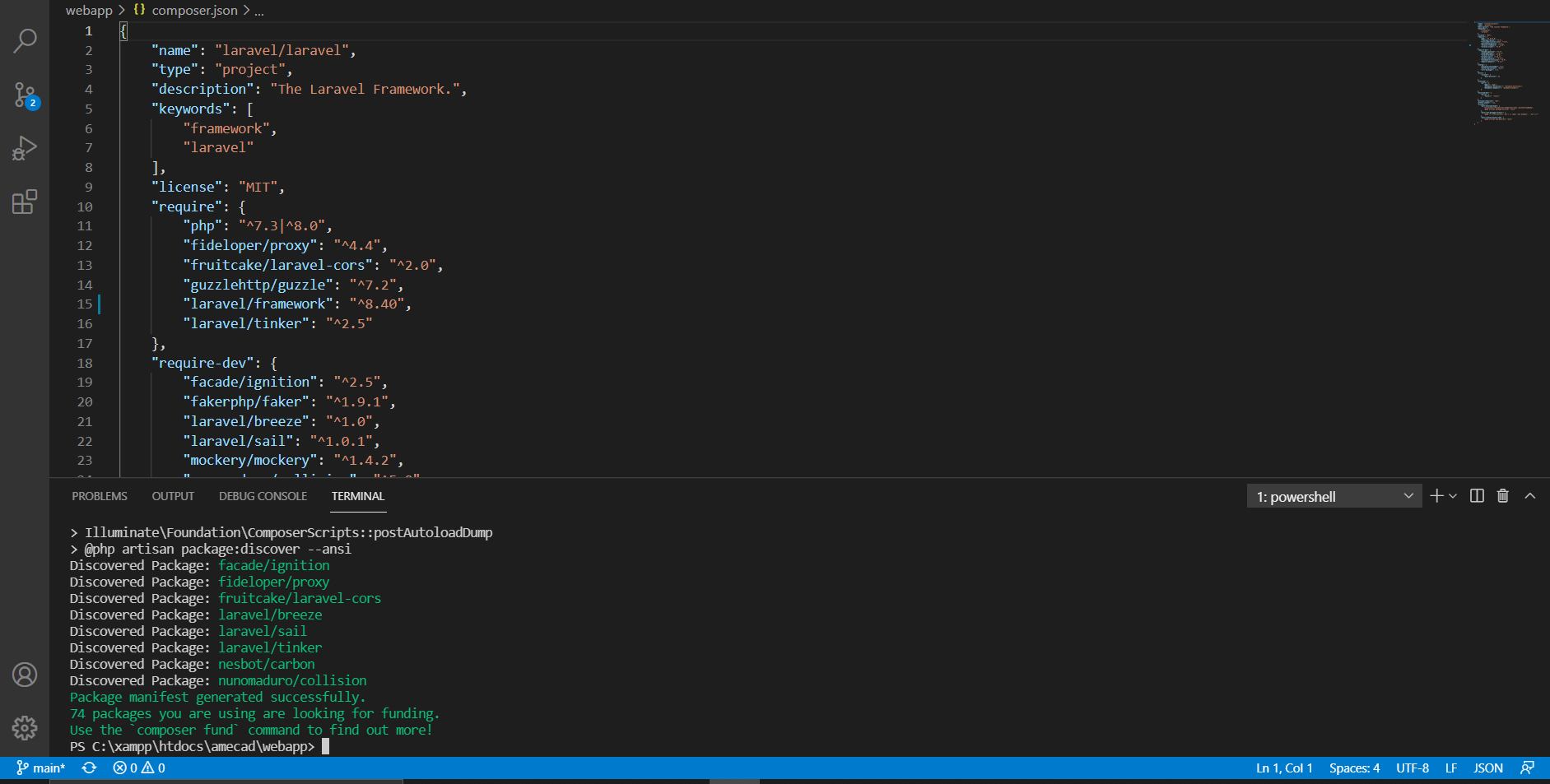
Task: Click the webapp breadcrumb segment
Action: (x=88, y=11)
